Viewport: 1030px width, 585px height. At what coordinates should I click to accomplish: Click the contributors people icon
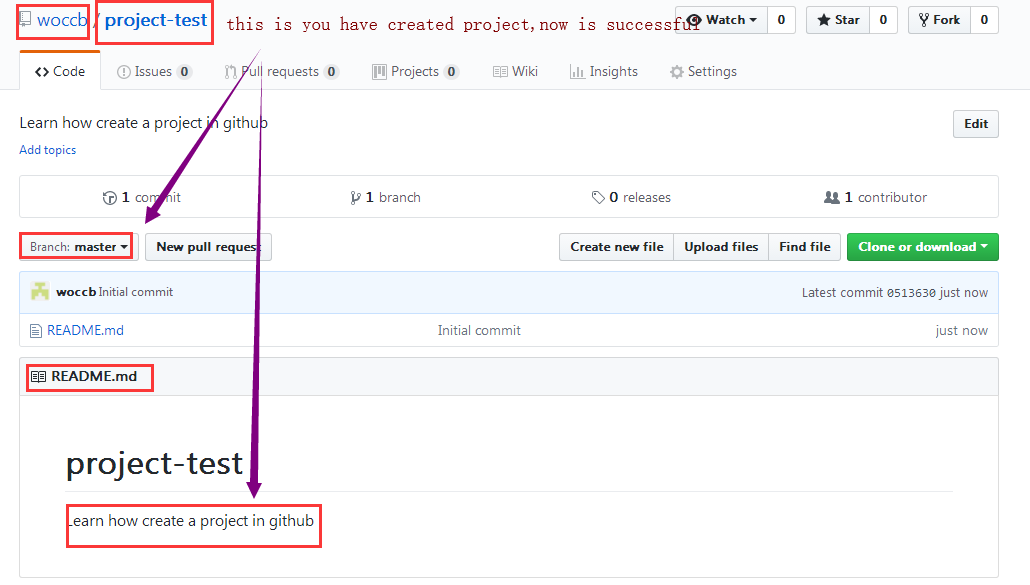pyautogui.click(x=832, y=197)
